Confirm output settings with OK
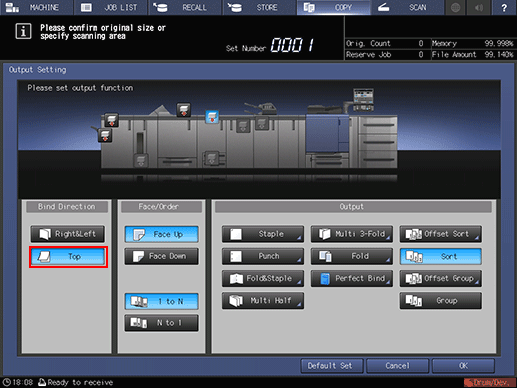Image resolution: width=517 pixels, height=388 pixels. coord(463,366)
